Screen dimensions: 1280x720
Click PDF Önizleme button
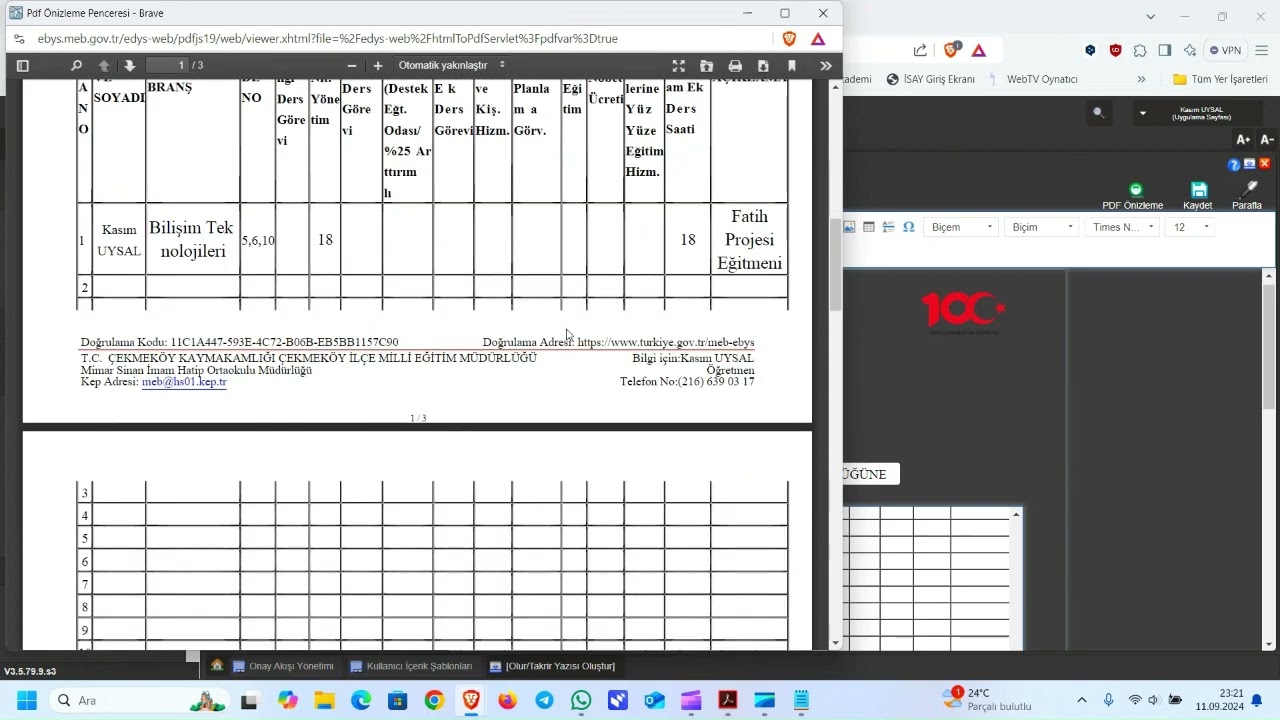click(x=1133, y=196)
